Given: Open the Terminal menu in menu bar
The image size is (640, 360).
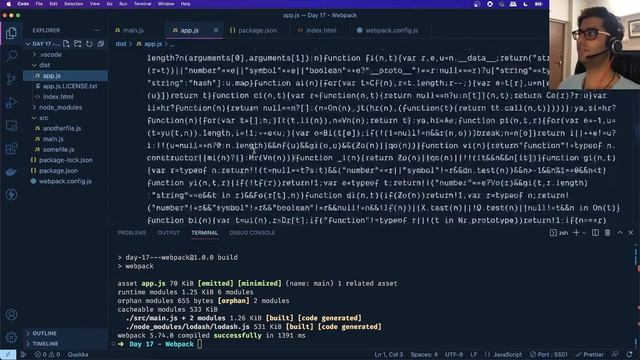Looking at the screenshot, I should 142,4.
